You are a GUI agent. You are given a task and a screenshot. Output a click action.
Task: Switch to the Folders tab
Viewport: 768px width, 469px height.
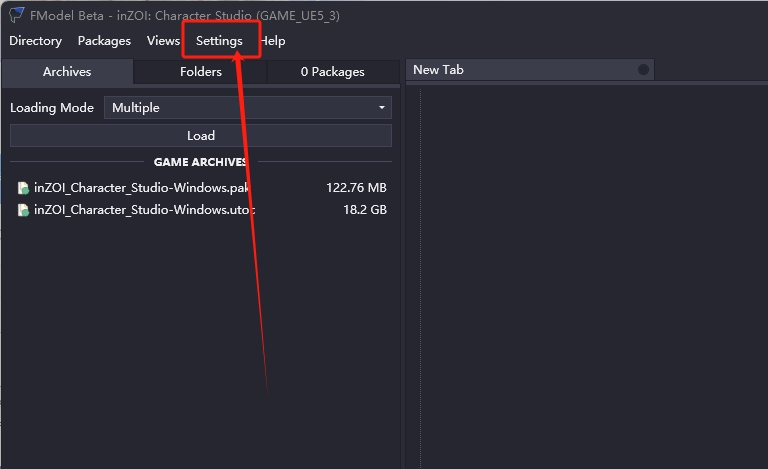pos(200,71)
